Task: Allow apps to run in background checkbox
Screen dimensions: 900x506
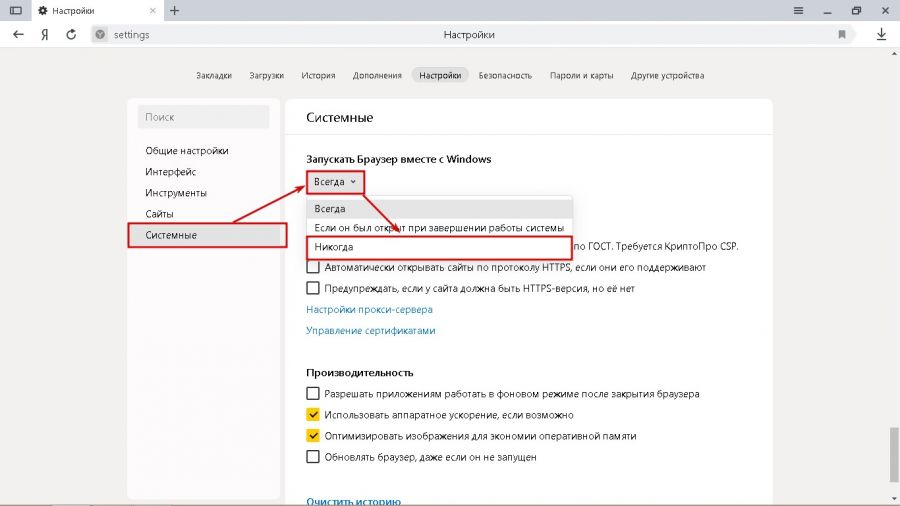Action: click(313, 394)
